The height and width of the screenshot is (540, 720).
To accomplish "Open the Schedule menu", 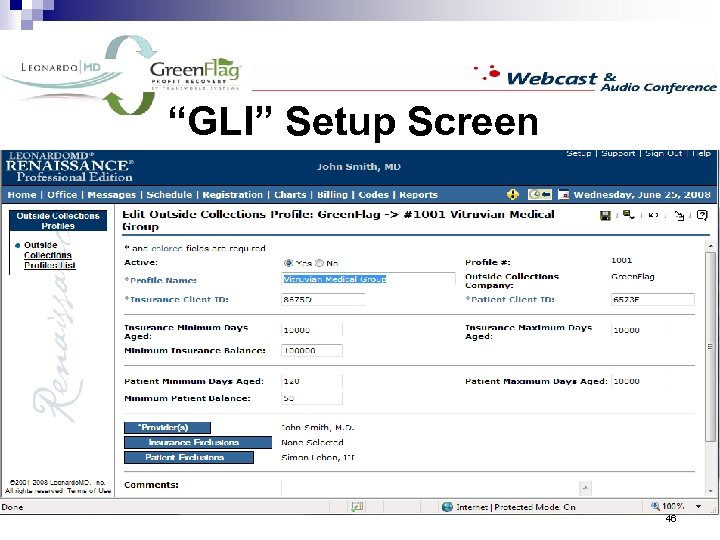I will [169, 195].
